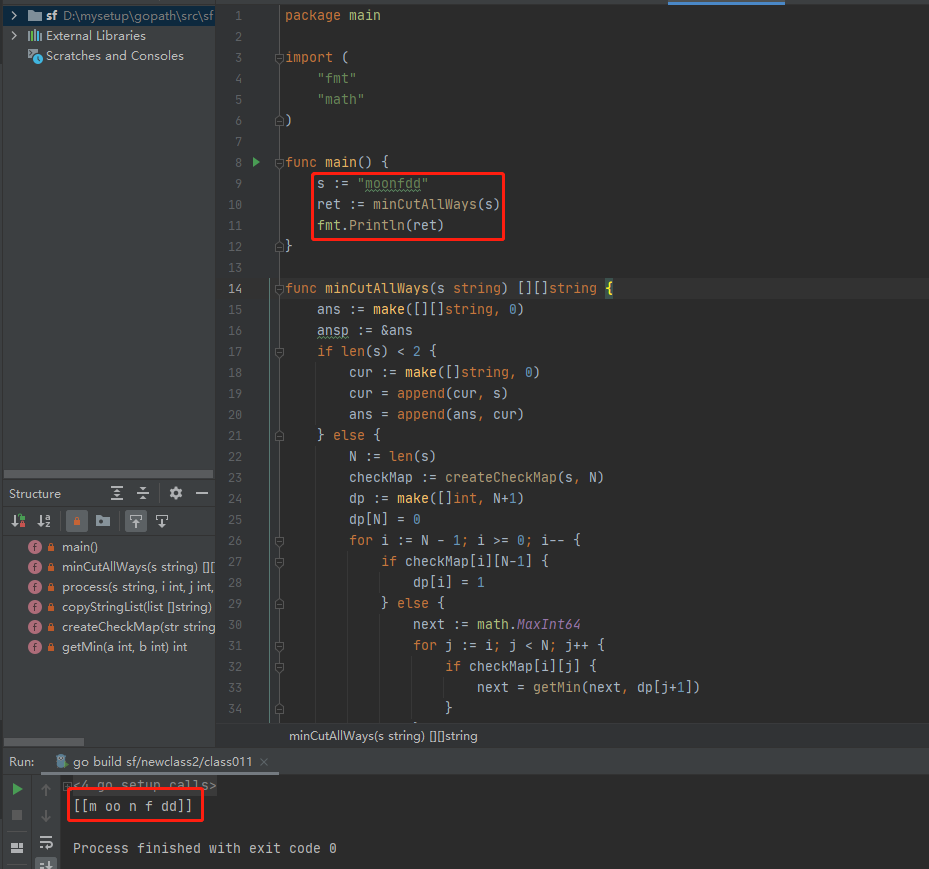Image resolution: width=929 pixels, height=869 pixels.
Task: Select Scratches and Consoles in project tree
Action: [x=114, y=56]
